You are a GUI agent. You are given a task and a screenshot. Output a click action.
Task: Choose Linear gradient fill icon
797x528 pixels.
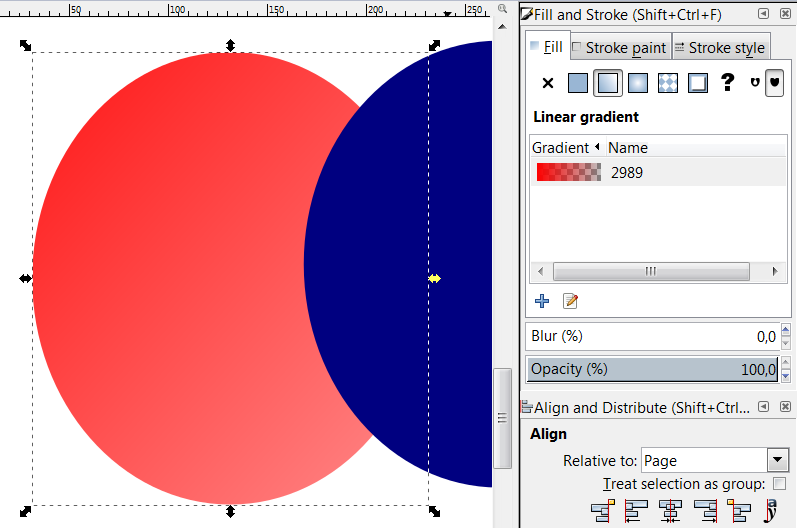[607, 83]
